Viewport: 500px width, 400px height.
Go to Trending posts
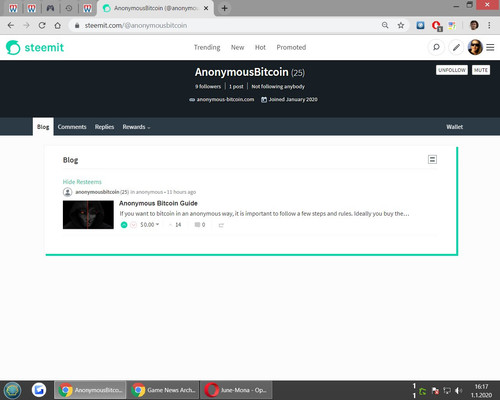(x=207, y=47)
